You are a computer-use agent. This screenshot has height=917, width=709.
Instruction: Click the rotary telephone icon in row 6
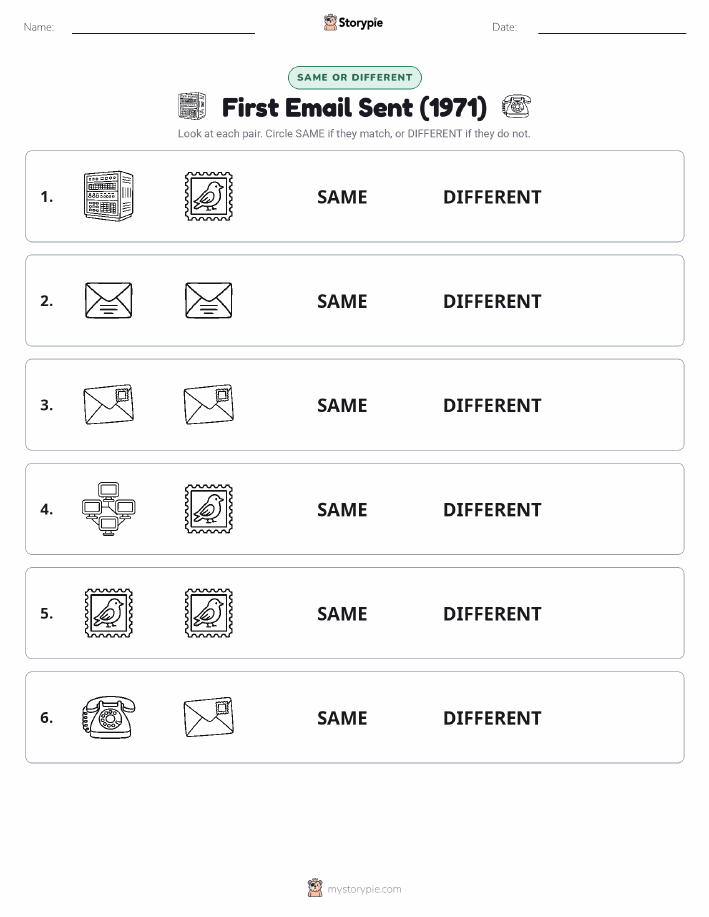109,717
